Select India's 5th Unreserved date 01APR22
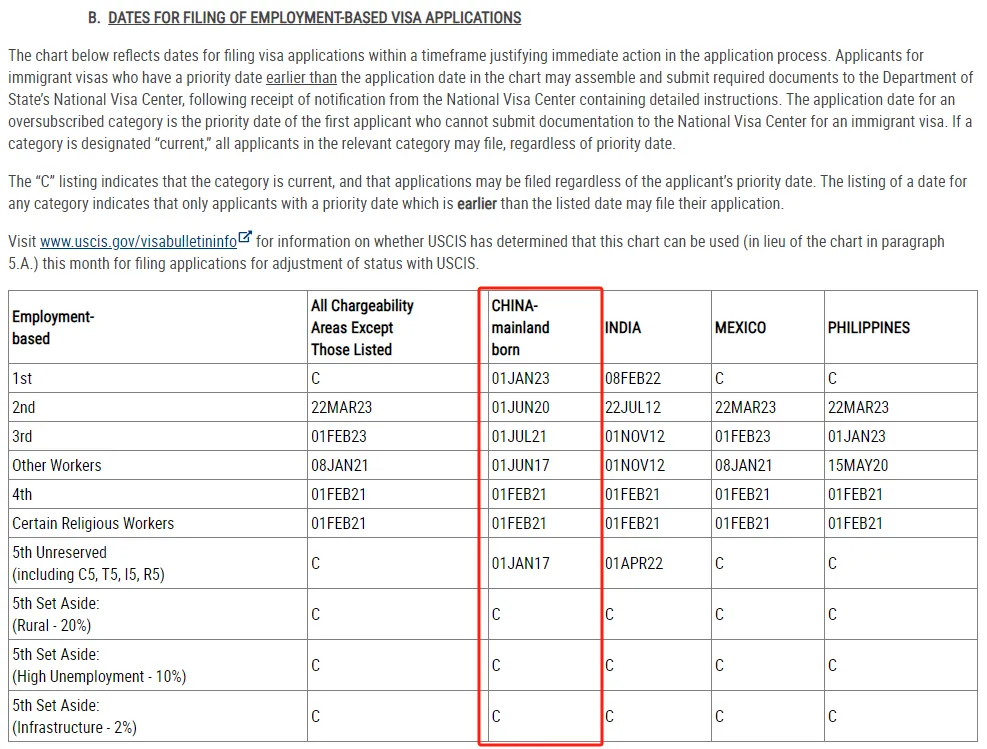The image size is (987, 749). click(x=634, y=564)
